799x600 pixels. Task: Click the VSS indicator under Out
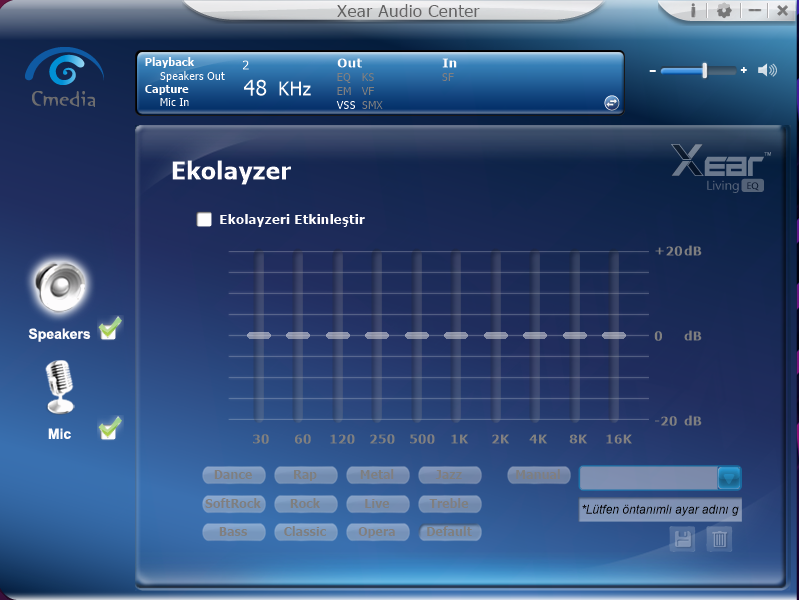[x=346, y=105]
